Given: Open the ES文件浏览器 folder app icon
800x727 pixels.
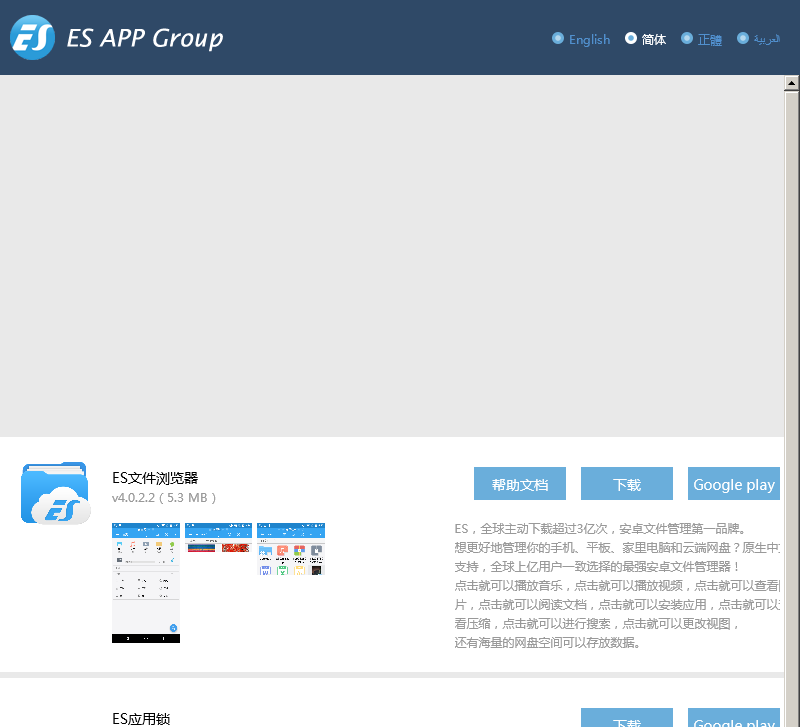Looking at the screenshot, I should (x=56, y=493).
